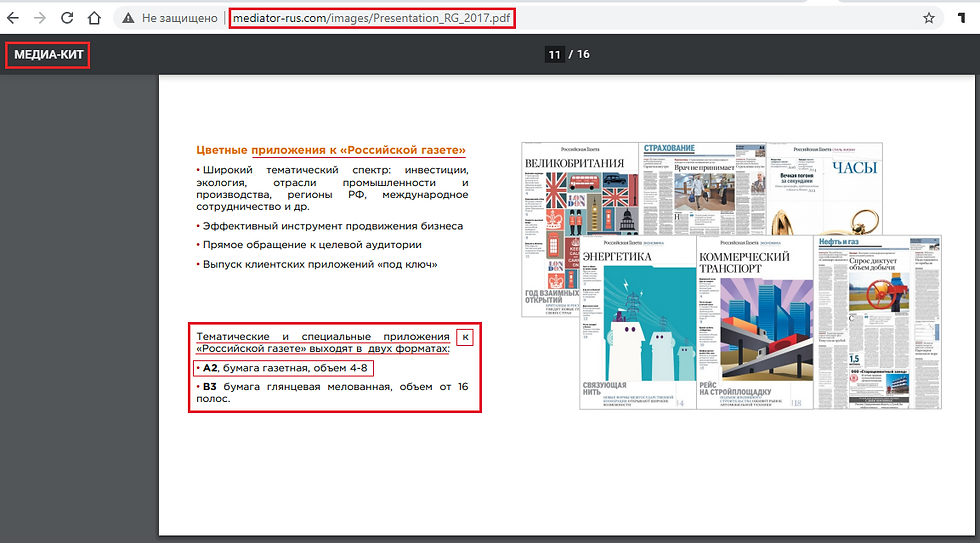Image resolution: width=980 pixels, height=543 pixels.
Task: Click heading 'Цветные приложения к «Российской газете»'
Action: [x=331, y=150]
